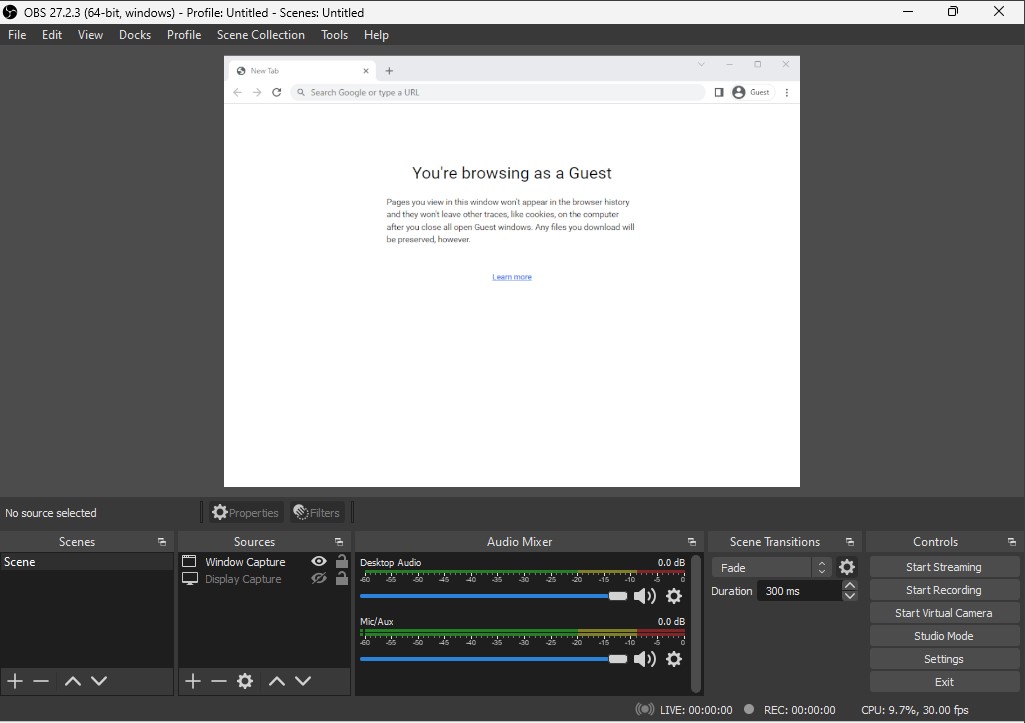Open Mic/Aux settings gear
Viewport: 1025px width, 723px height.
(x=674, y=658)
